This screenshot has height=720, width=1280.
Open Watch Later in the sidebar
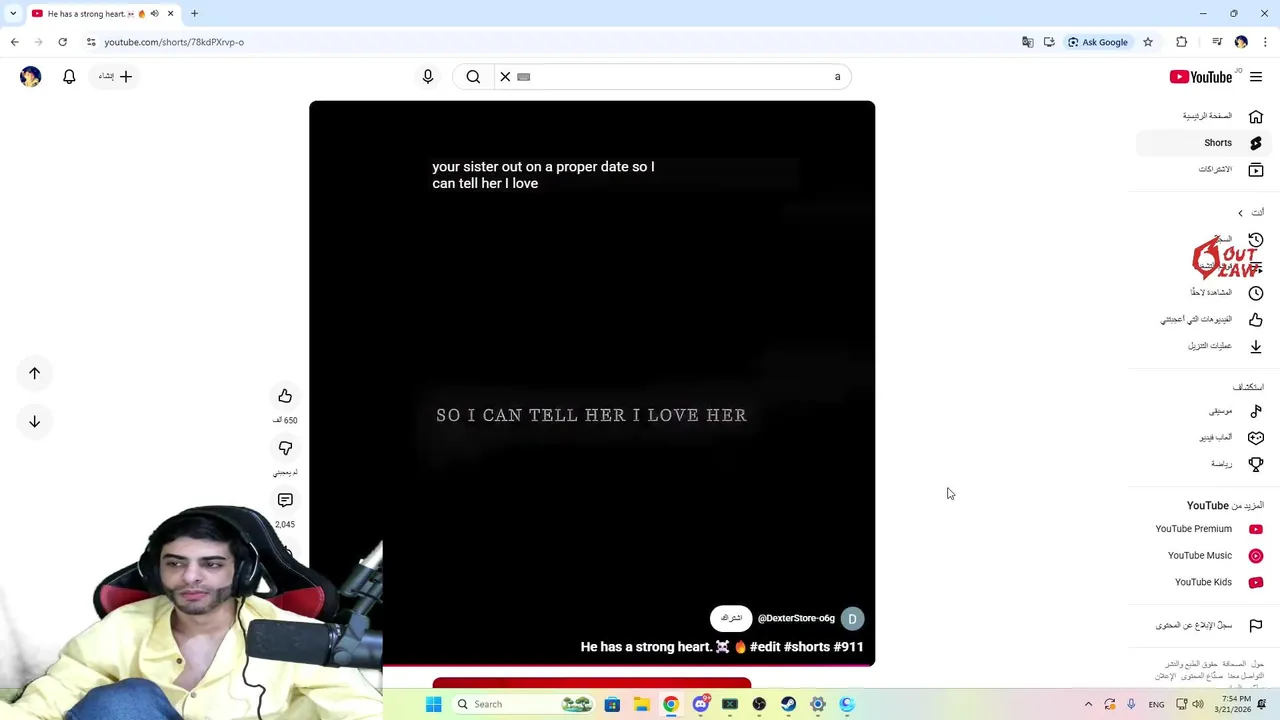[1204, 293]
